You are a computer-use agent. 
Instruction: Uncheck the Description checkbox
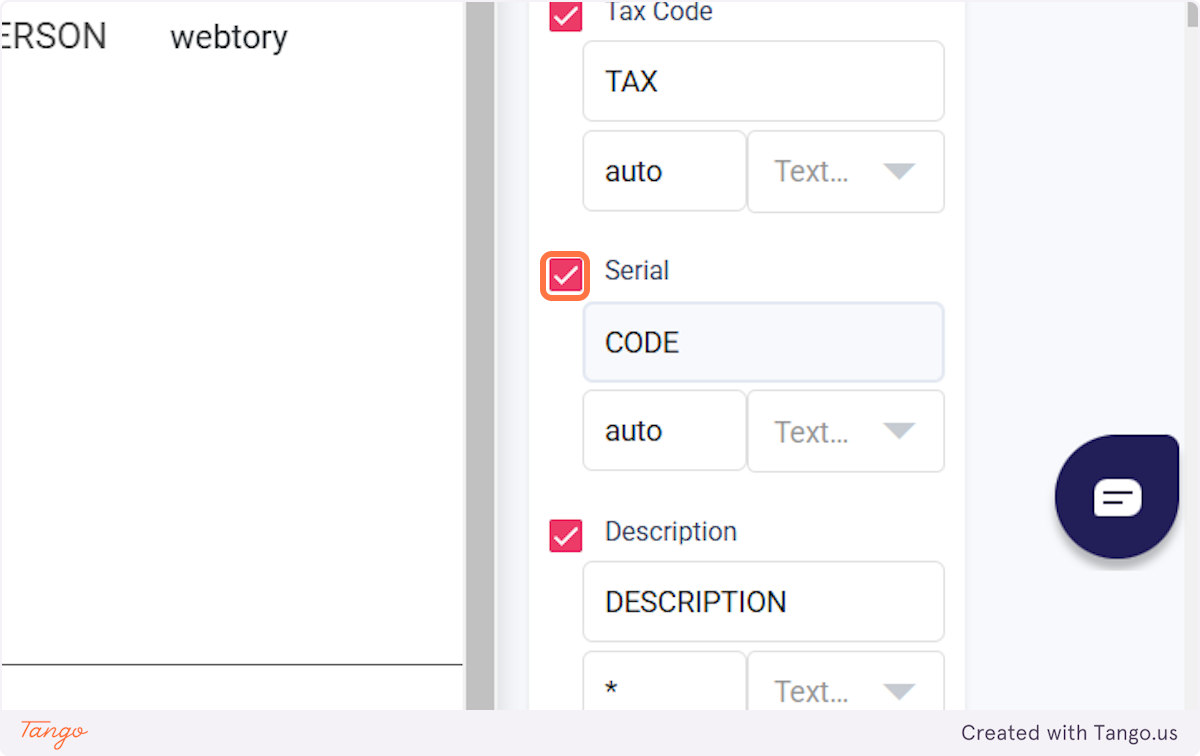[566, 536]
